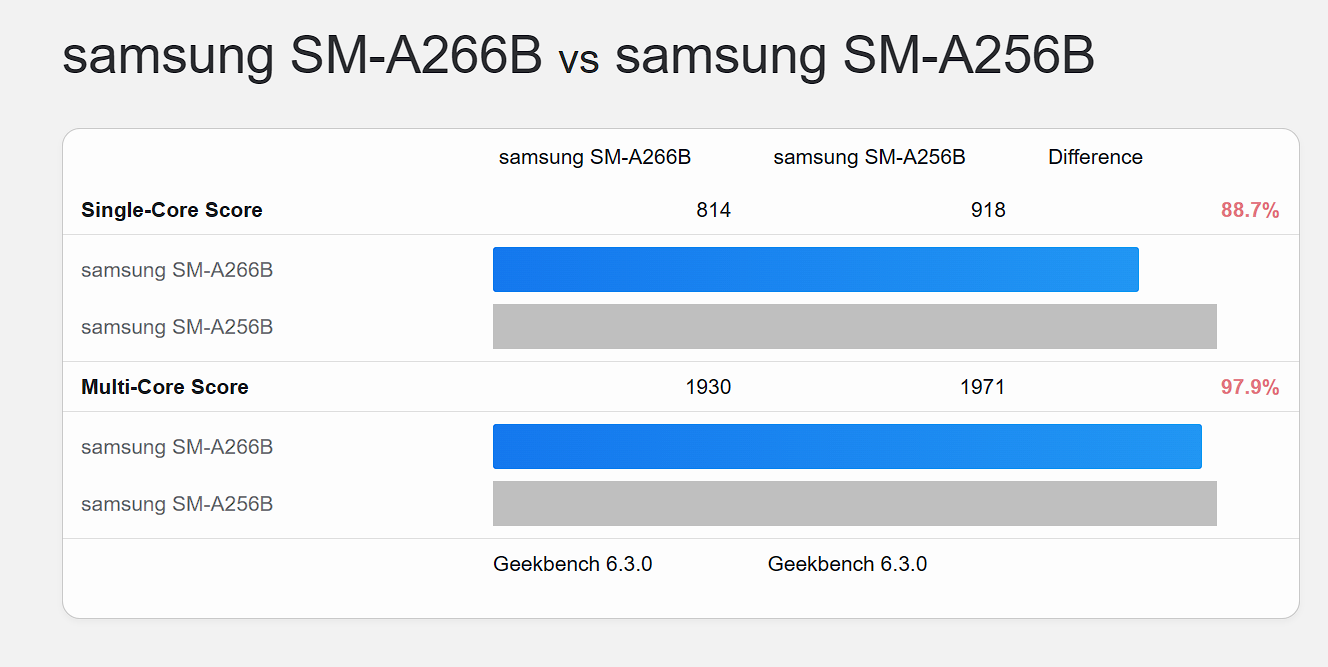Click the gray SM-A256B bar under Multi-Core Score
The image size is (1328, 667).
854,504
